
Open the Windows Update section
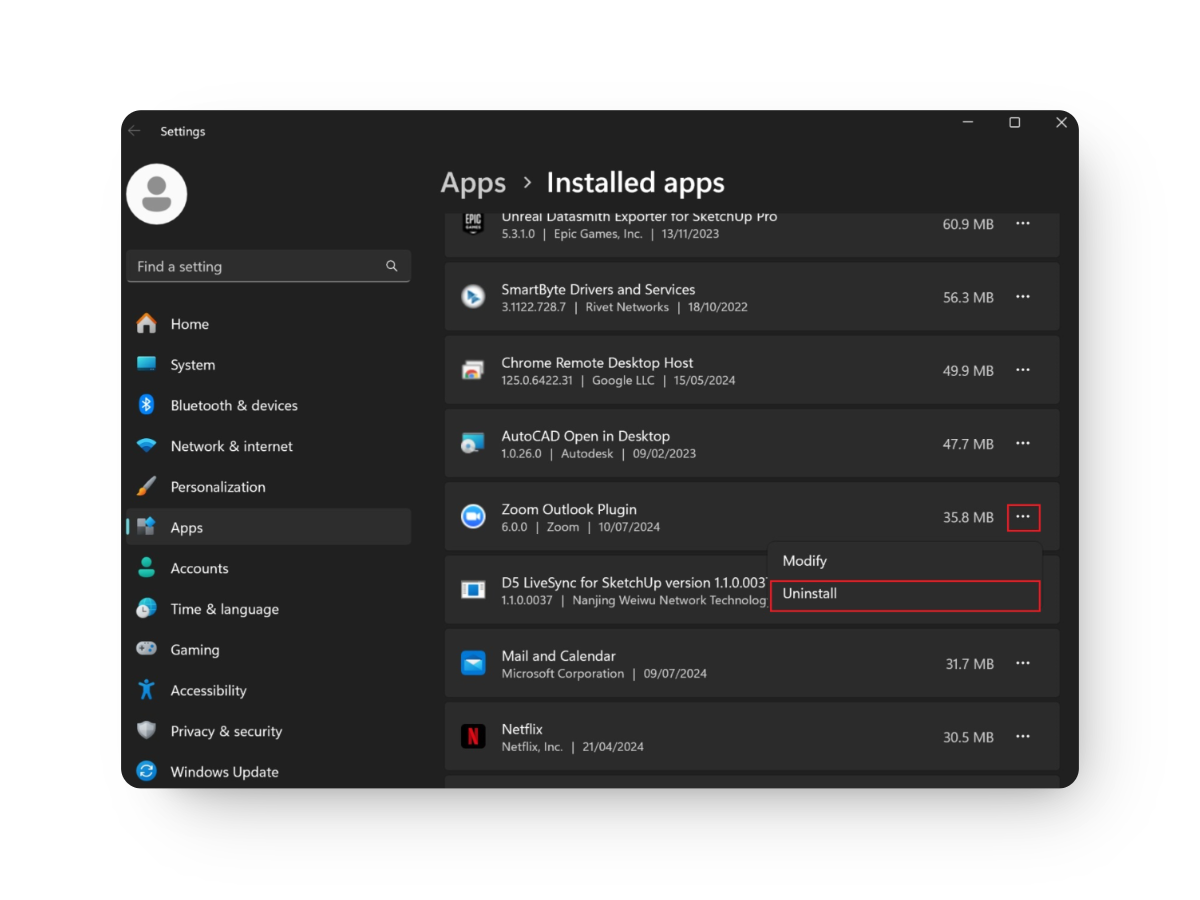click(x=224, y=771)
